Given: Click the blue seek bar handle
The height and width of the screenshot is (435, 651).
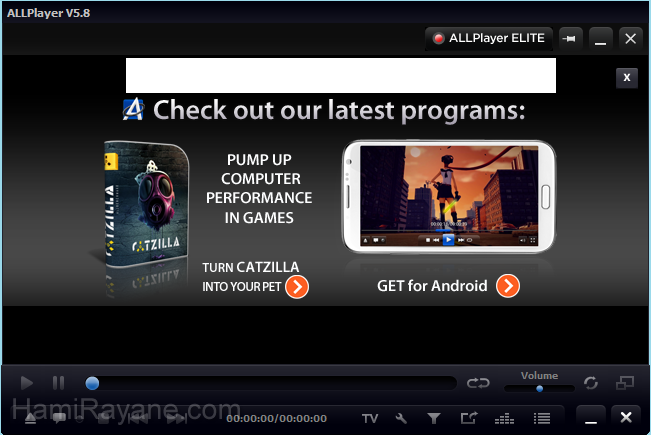Looking at the screenshot, I should (92, 383).
